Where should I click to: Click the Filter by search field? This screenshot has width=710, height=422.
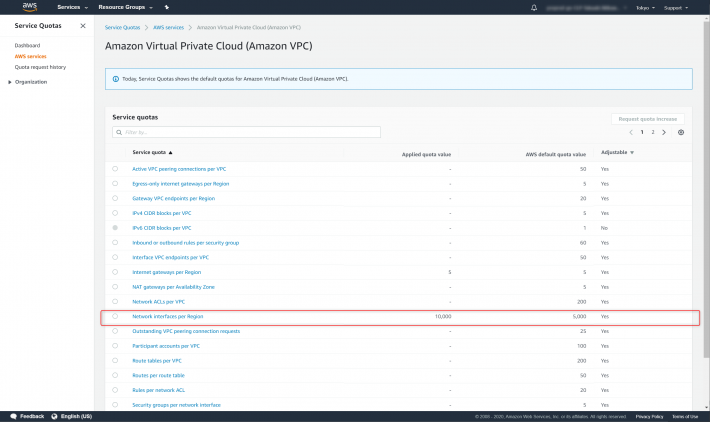coord(246,132)
